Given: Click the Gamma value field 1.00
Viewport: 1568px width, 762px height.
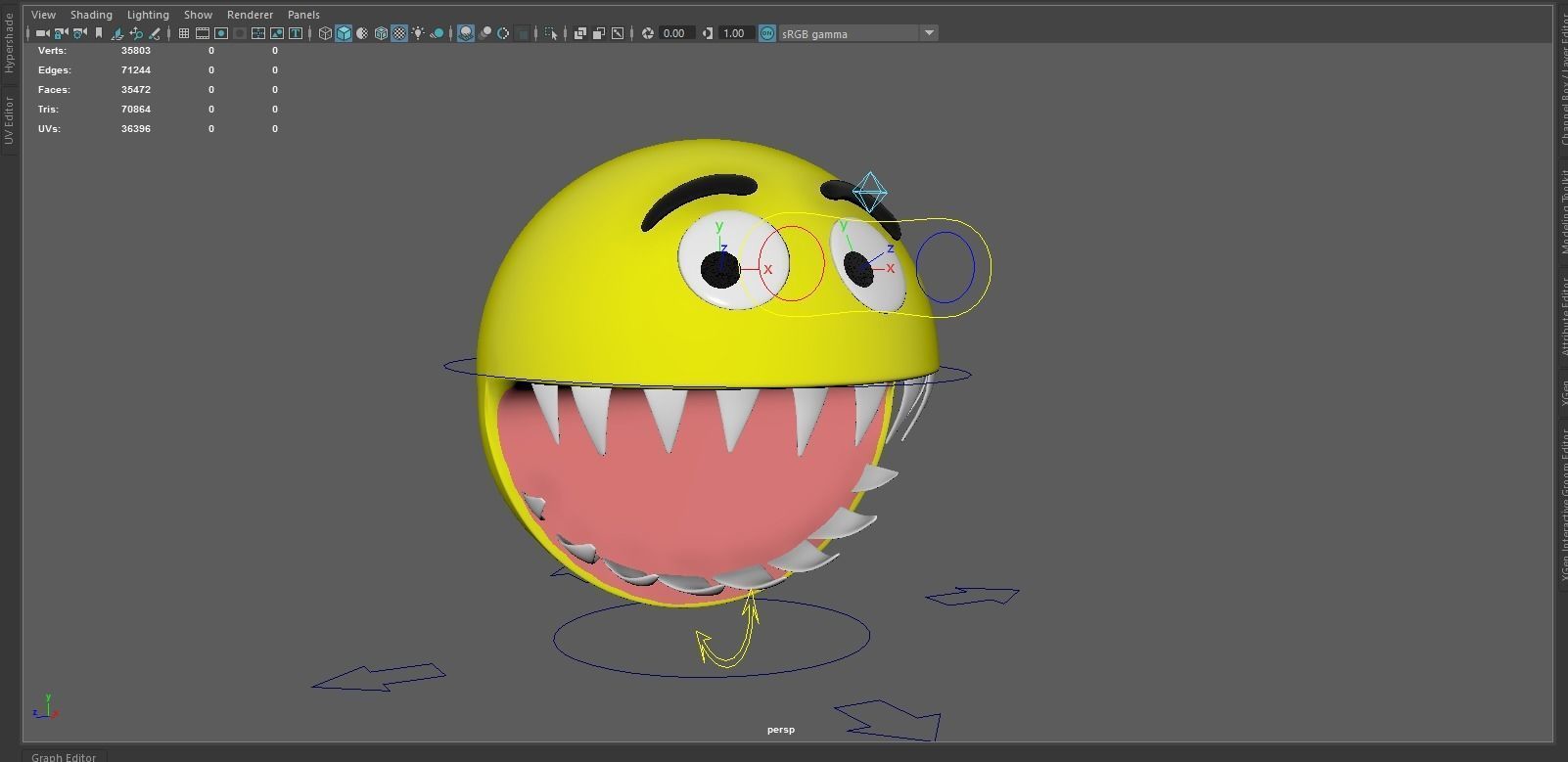Looking at the screenshot, I should coord(734,33).
